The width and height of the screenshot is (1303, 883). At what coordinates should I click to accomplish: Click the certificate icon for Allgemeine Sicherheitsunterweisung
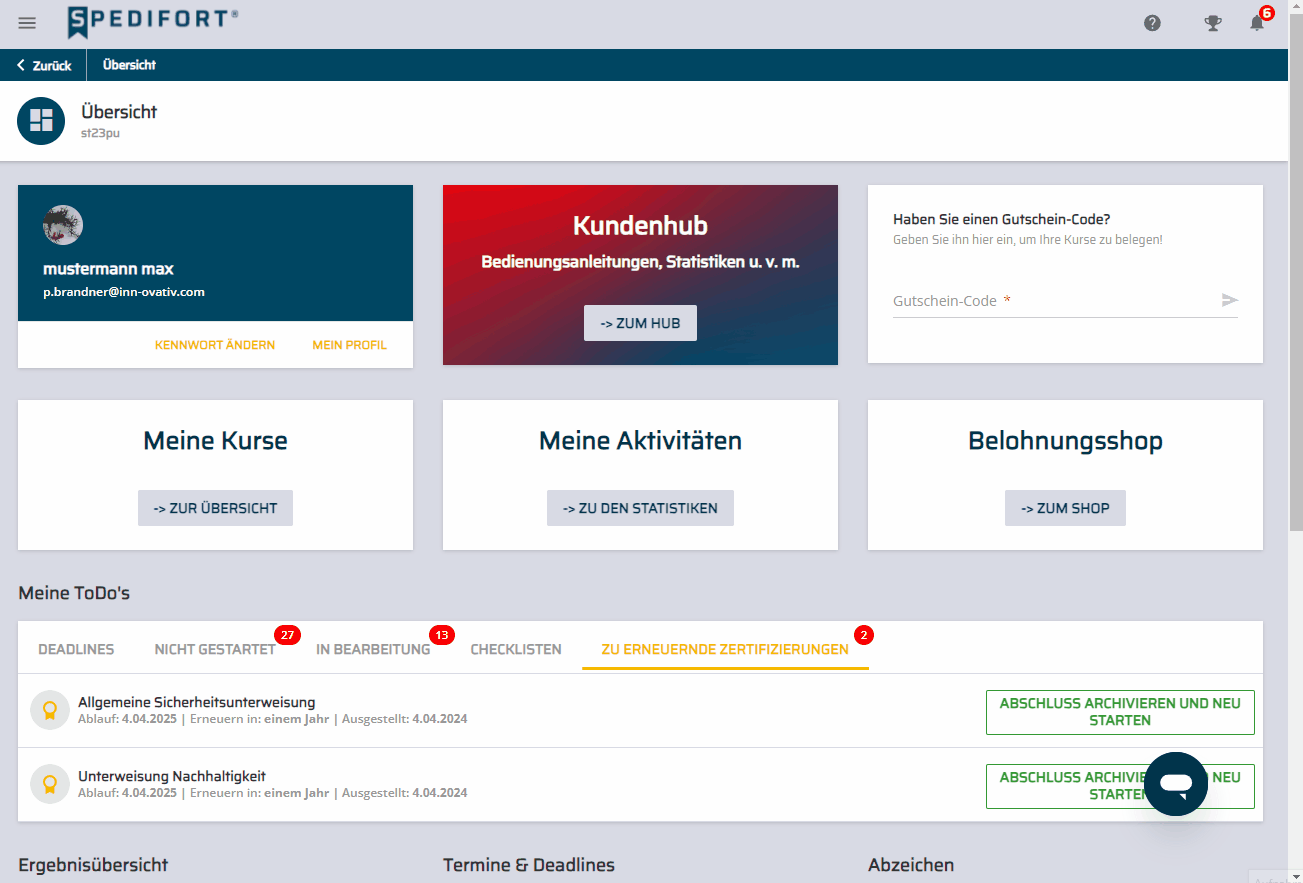[50, 710]
